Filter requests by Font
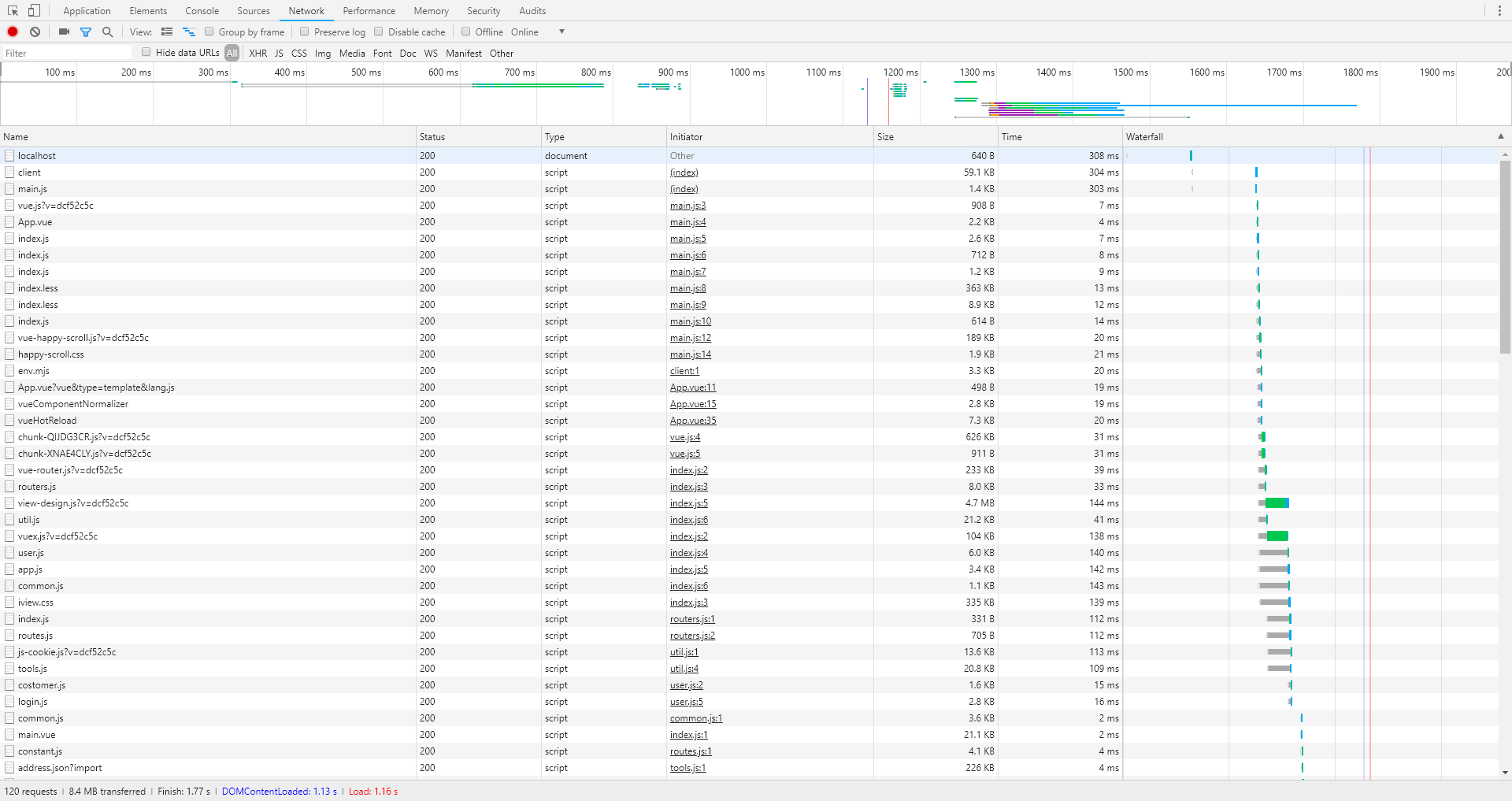 coord(383,54)
